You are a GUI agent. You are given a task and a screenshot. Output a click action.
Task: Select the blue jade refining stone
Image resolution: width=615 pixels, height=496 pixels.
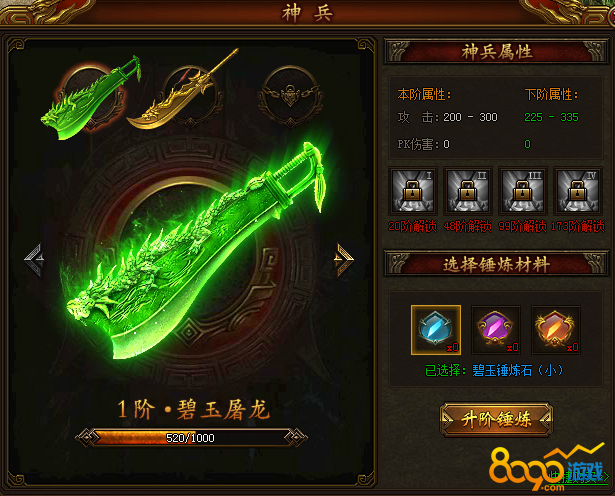[436, 330]
